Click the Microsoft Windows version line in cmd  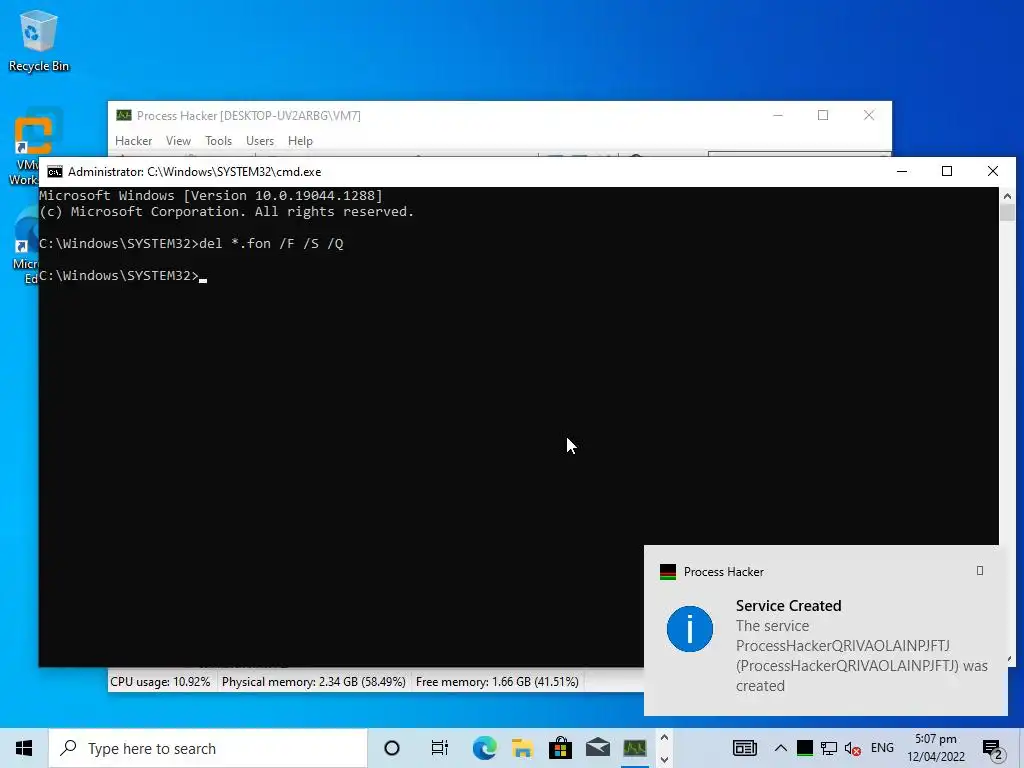pyautogui.click(x=211, y=195)
